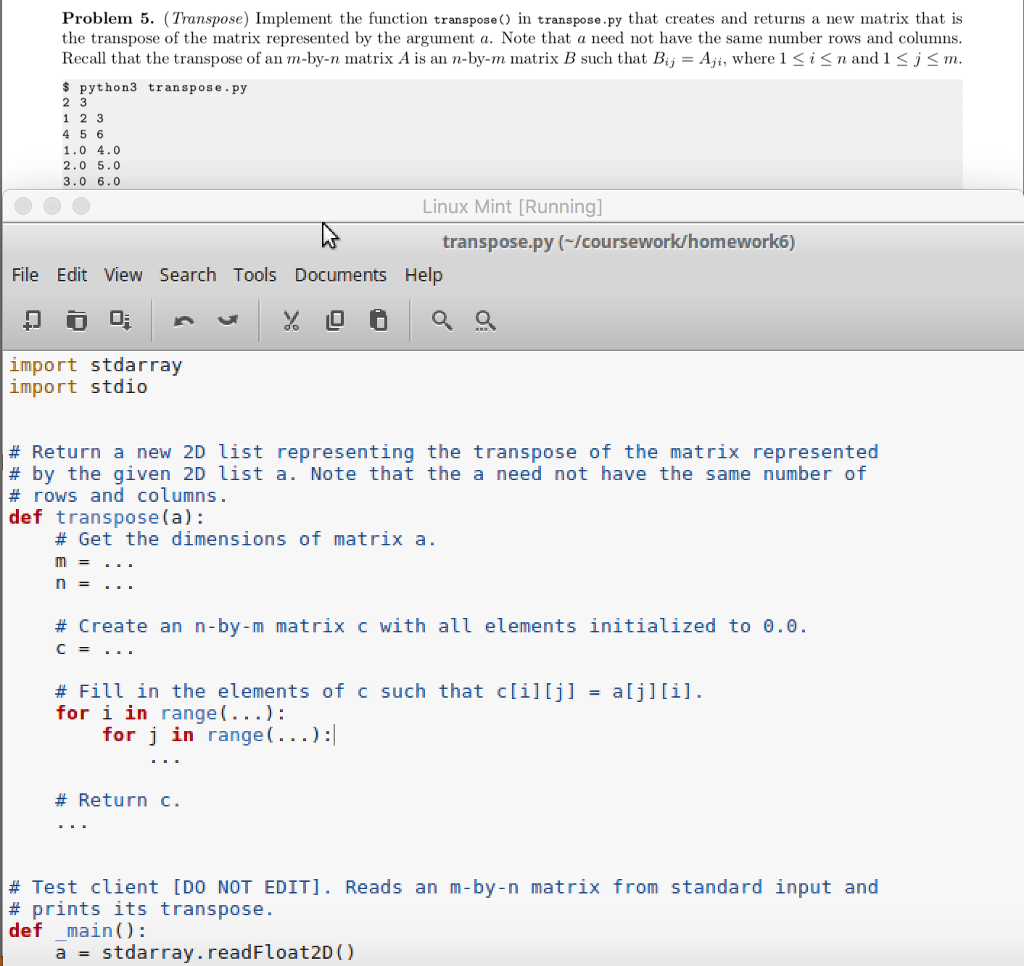Image resolution: width=1024 pixels, height=966 pixels.
Task: Click '$ python3 transpose.py' in the PDF
Action: (155, 88)
